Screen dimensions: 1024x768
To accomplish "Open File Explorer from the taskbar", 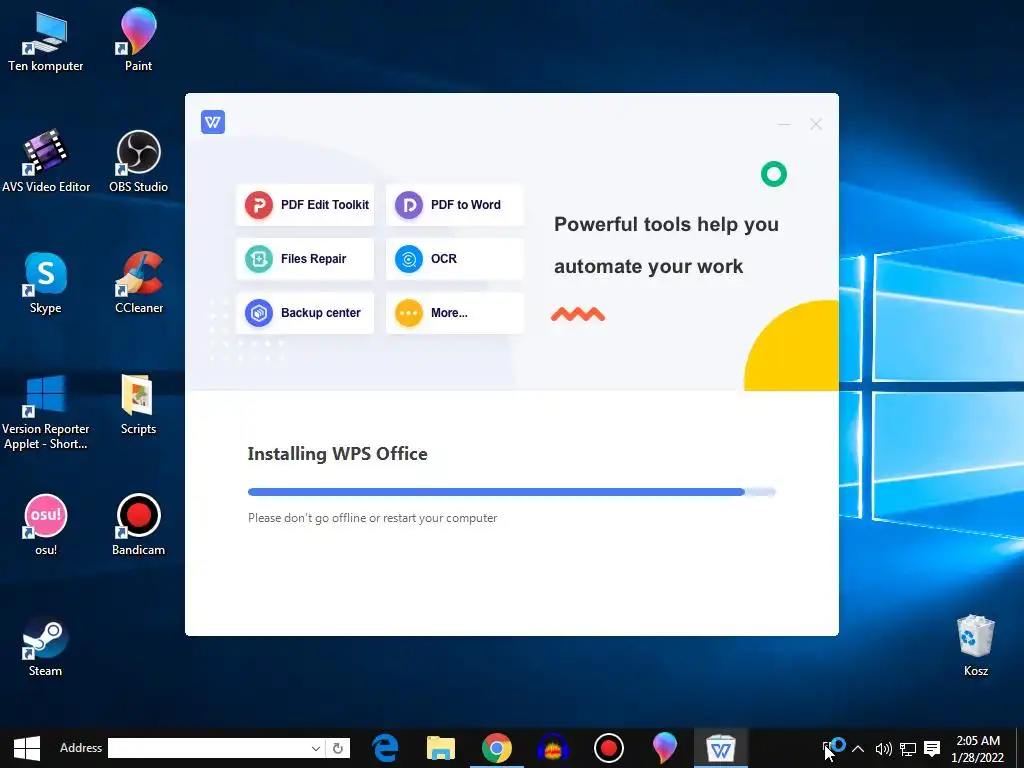I will [x=441, y=748].
